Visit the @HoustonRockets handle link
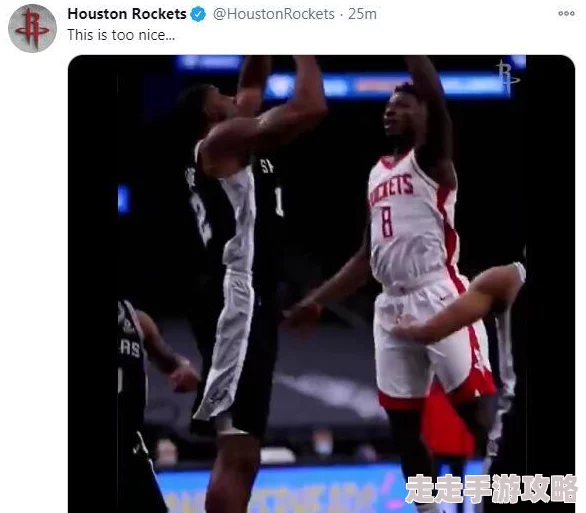Screen dimensions: 586x513 tap(274, 14)
